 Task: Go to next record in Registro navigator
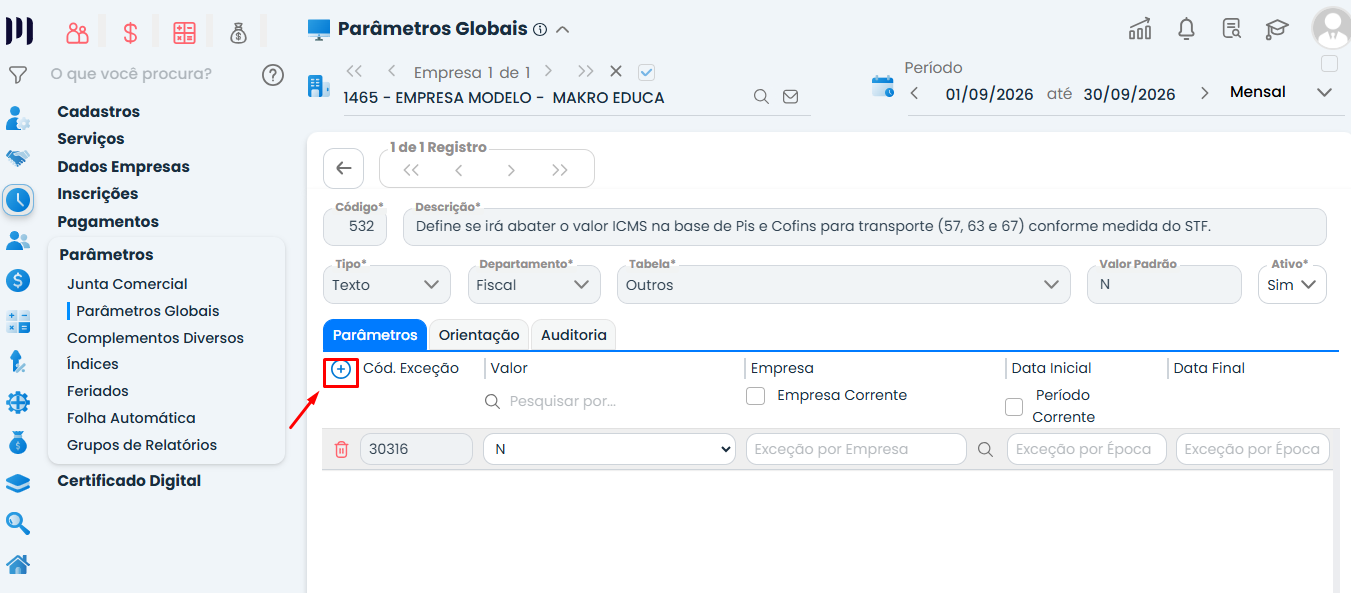(x=511, y=170)
